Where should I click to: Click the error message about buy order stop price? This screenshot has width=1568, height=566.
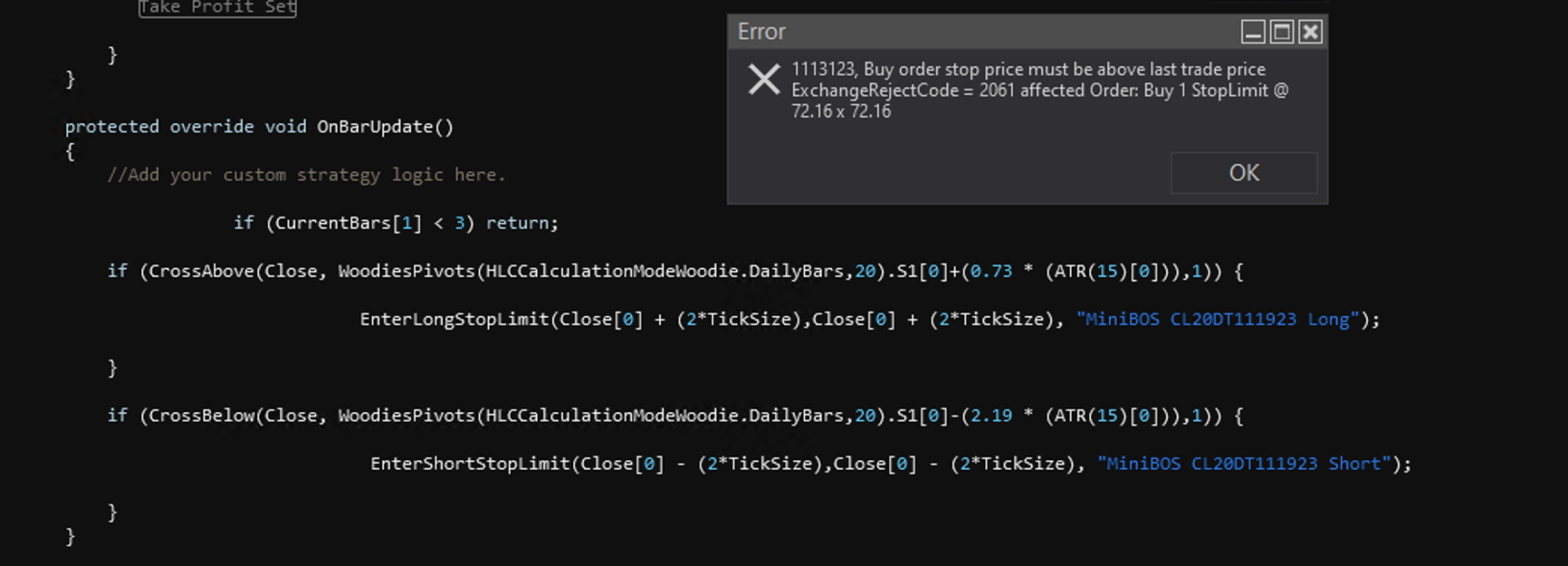(1028, 69)
